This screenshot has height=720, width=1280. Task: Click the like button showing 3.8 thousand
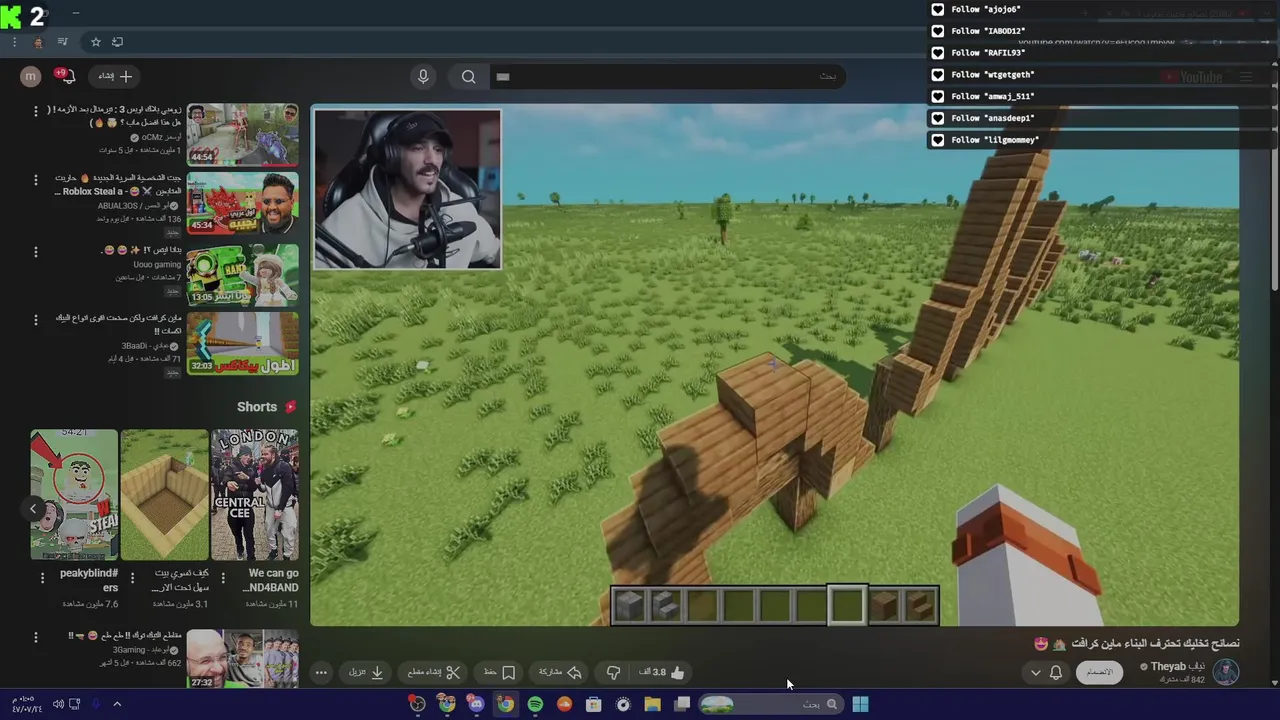pyautogui.click(x=662, y=673)
